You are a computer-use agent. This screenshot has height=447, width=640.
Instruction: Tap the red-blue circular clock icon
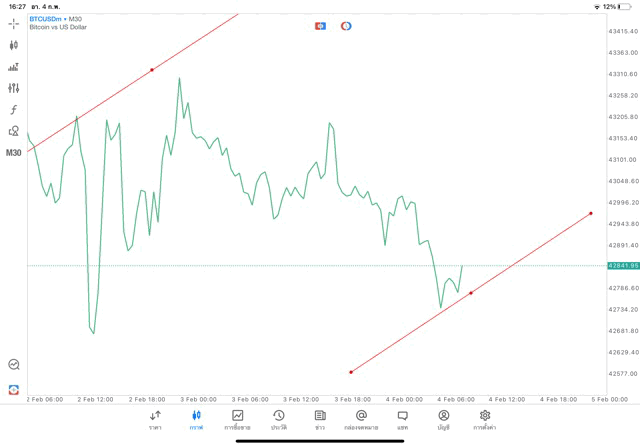(x=346, y=26)
